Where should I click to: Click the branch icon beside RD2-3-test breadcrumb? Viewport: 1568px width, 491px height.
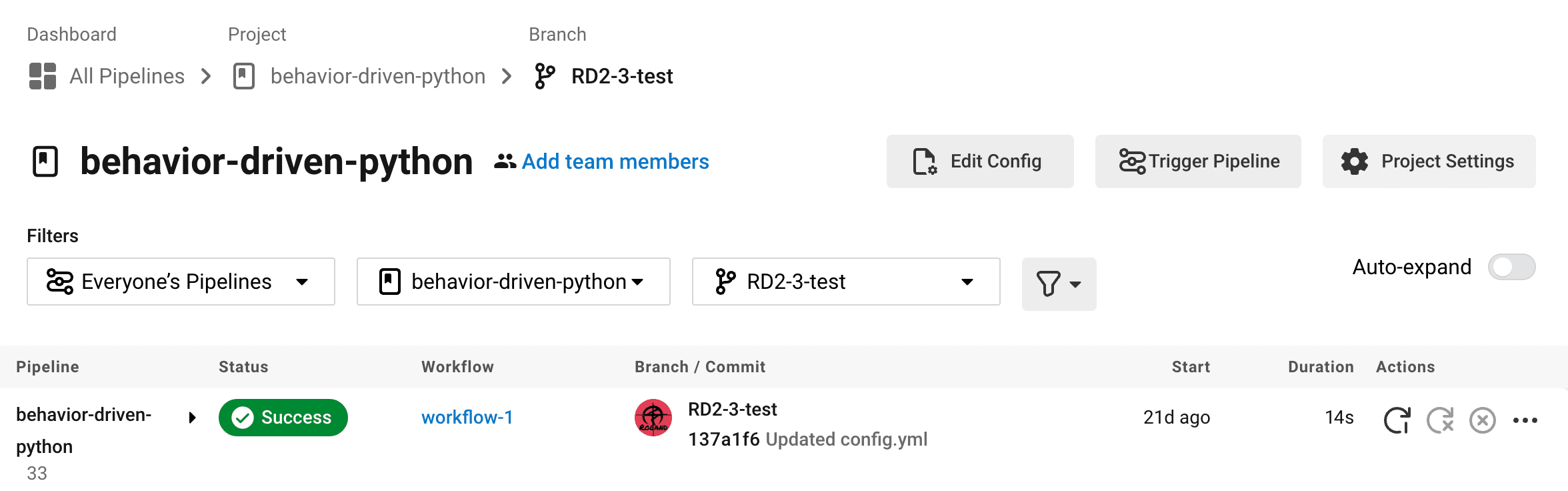pos(545,76)
